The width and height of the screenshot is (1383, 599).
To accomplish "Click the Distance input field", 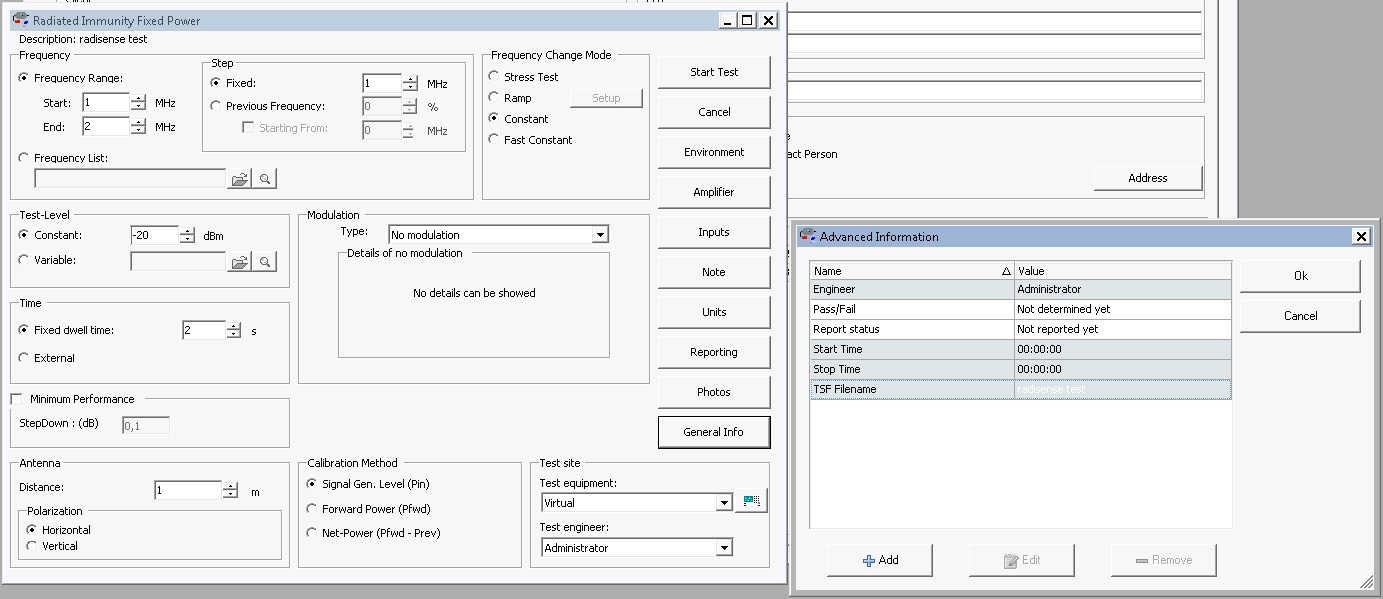I will coord(187,490).
